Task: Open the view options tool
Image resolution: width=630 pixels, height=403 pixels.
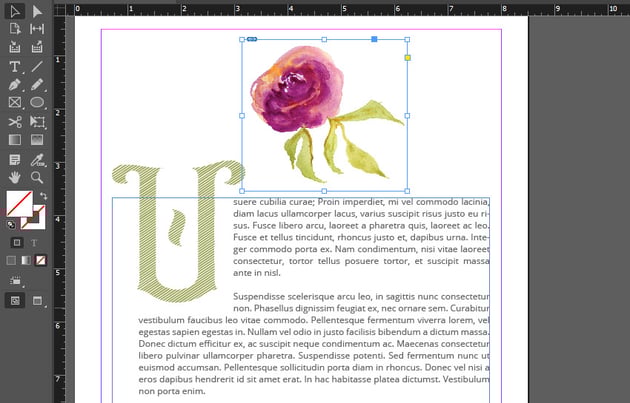Action: coord(15,281)
